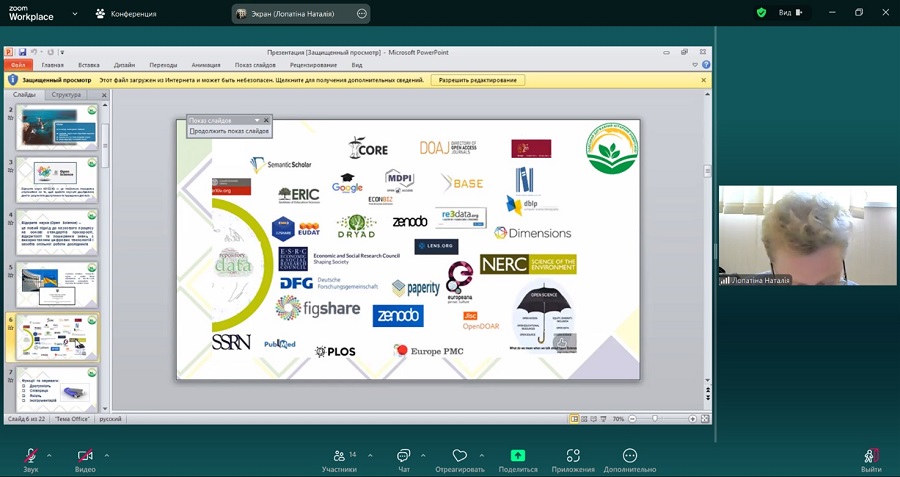This screenshot has width=900, height=477.
Task: Open the PowerPoint Help question mark icon
Action: point(706,65)
